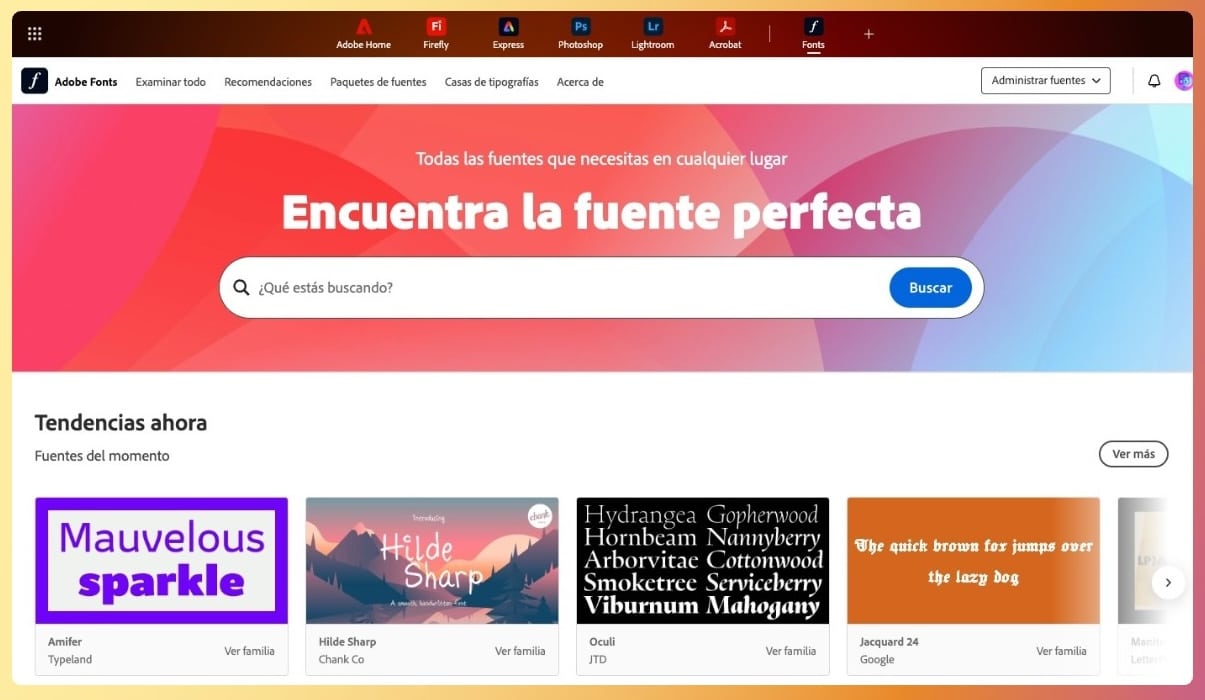Open Paquetes de fuentes section

click(378, 82)
